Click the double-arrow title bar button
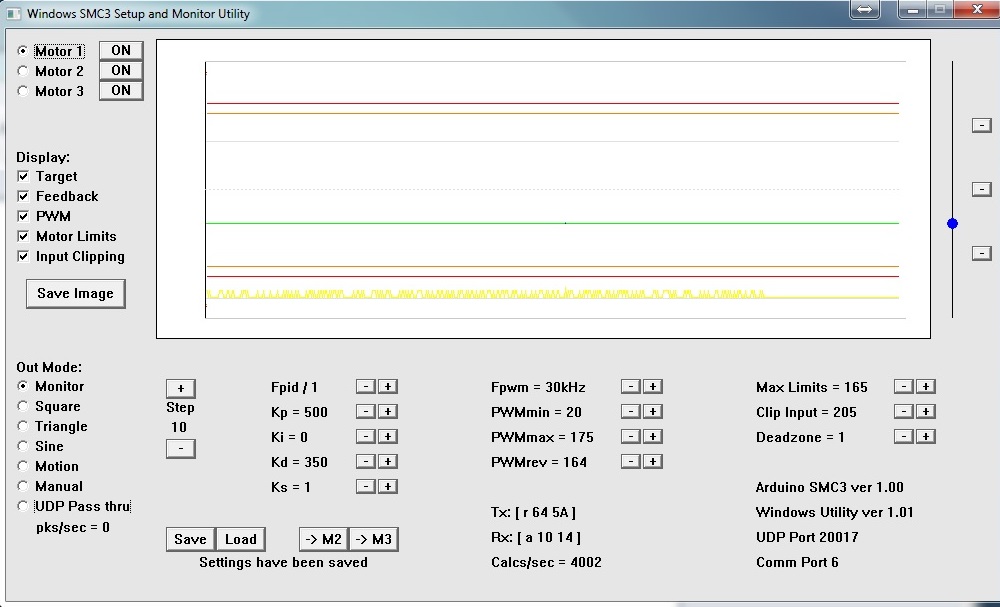 tap(865, 10)
